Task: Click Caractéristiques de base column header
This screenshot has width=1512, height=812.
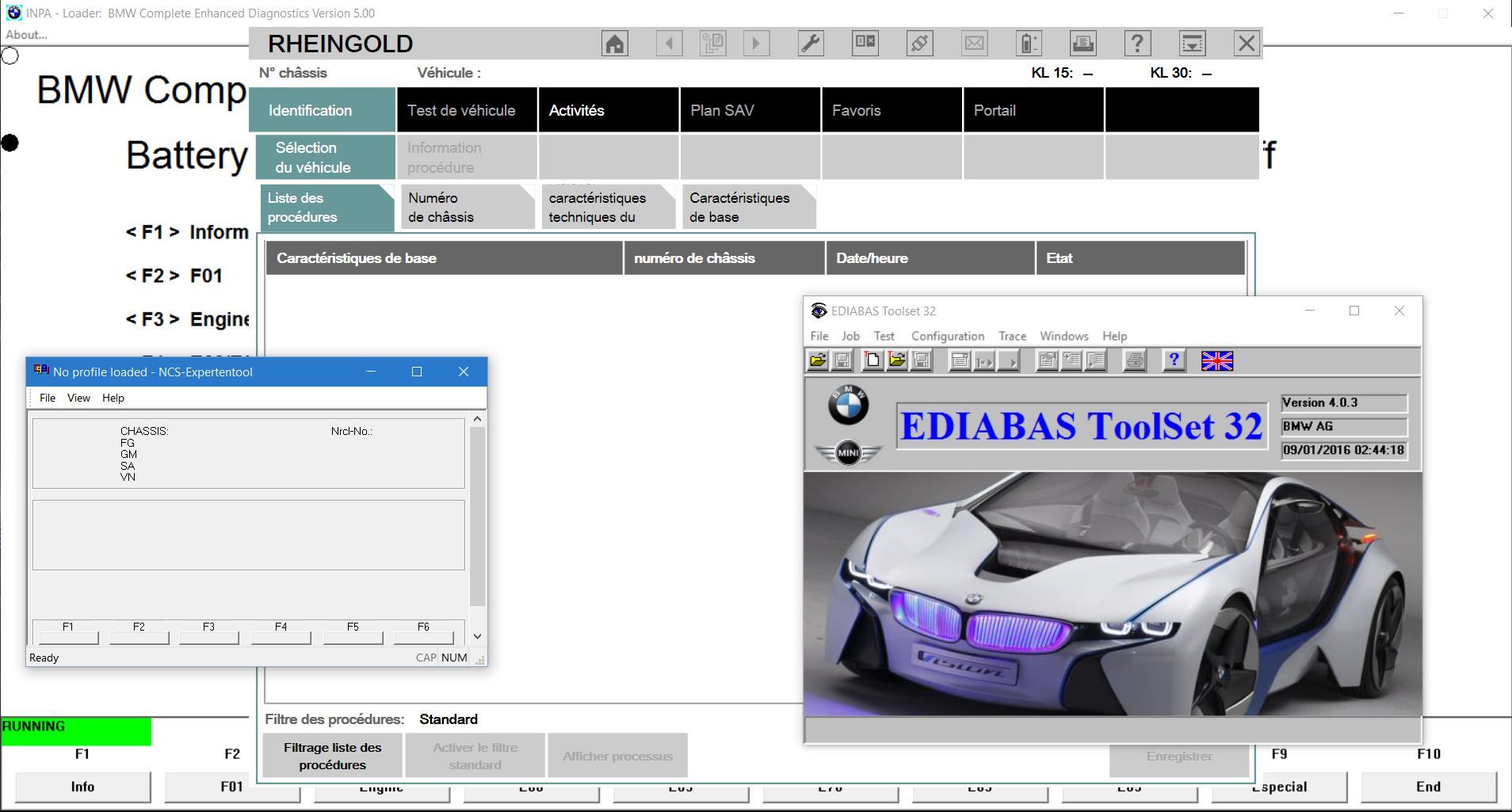Action: pyautogui.click(x=444, y=258)
